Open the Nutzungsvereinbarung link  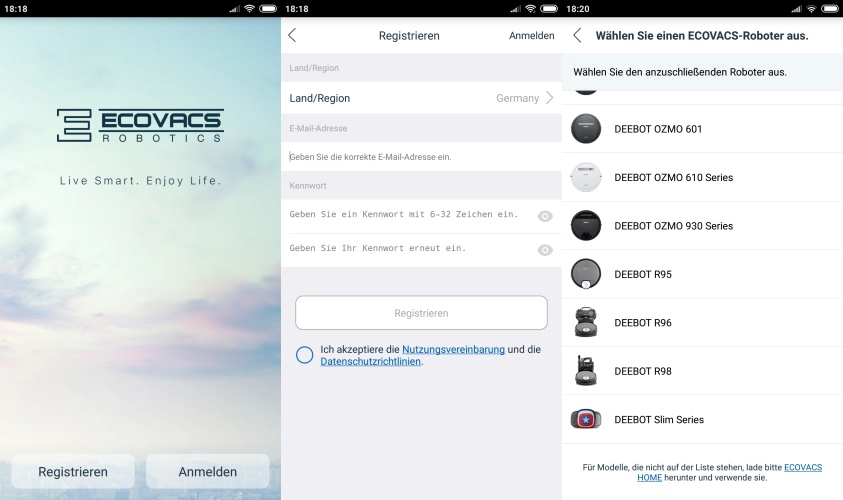coord(453,349)
